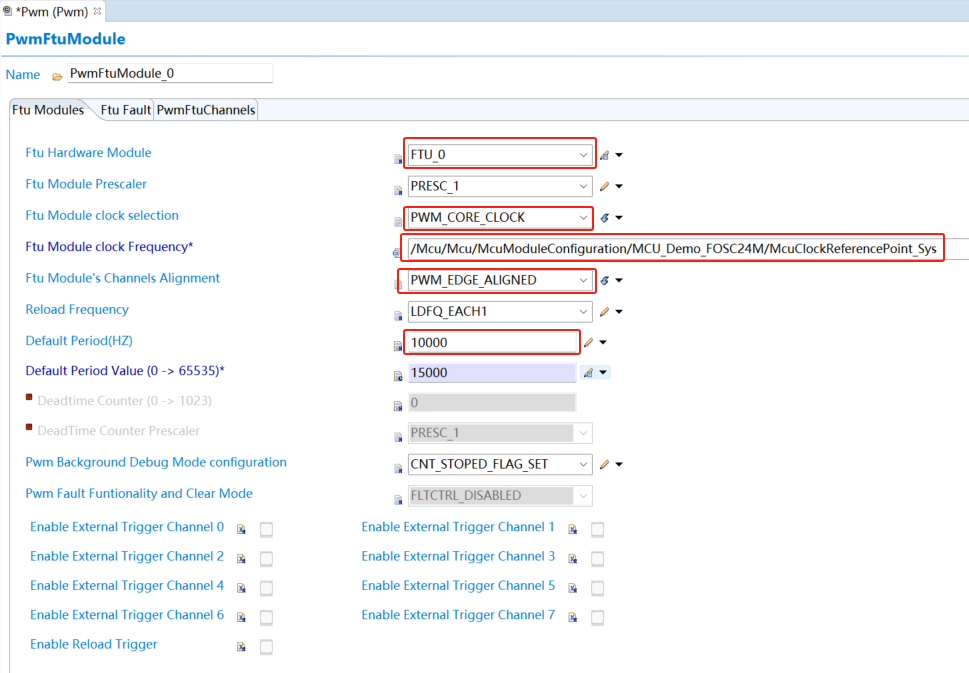Click the edit icon next to Ftu Hardware Module
Screen dimensions: 969x673
point(604,155)
